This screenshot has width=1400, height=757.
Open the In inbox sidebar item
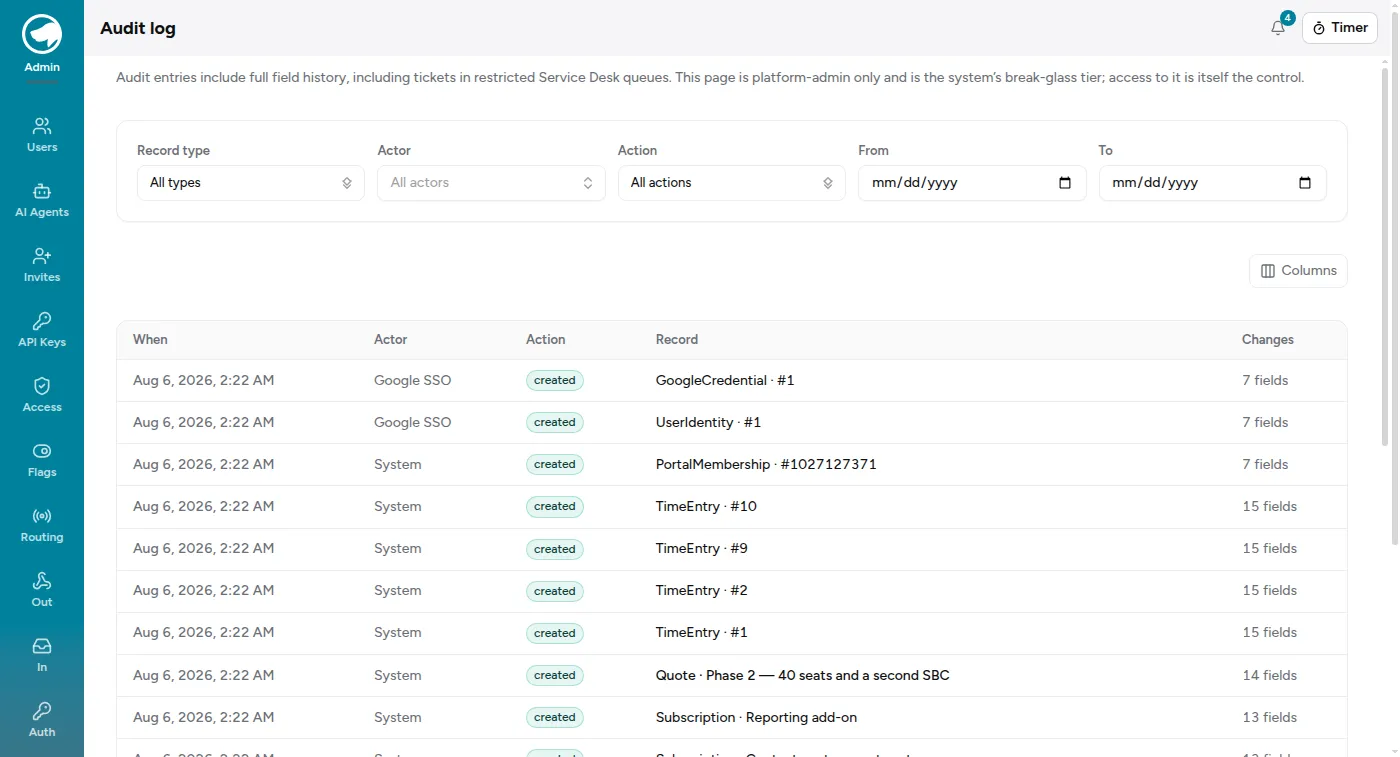pyautogui.click(x=42, y=655)
